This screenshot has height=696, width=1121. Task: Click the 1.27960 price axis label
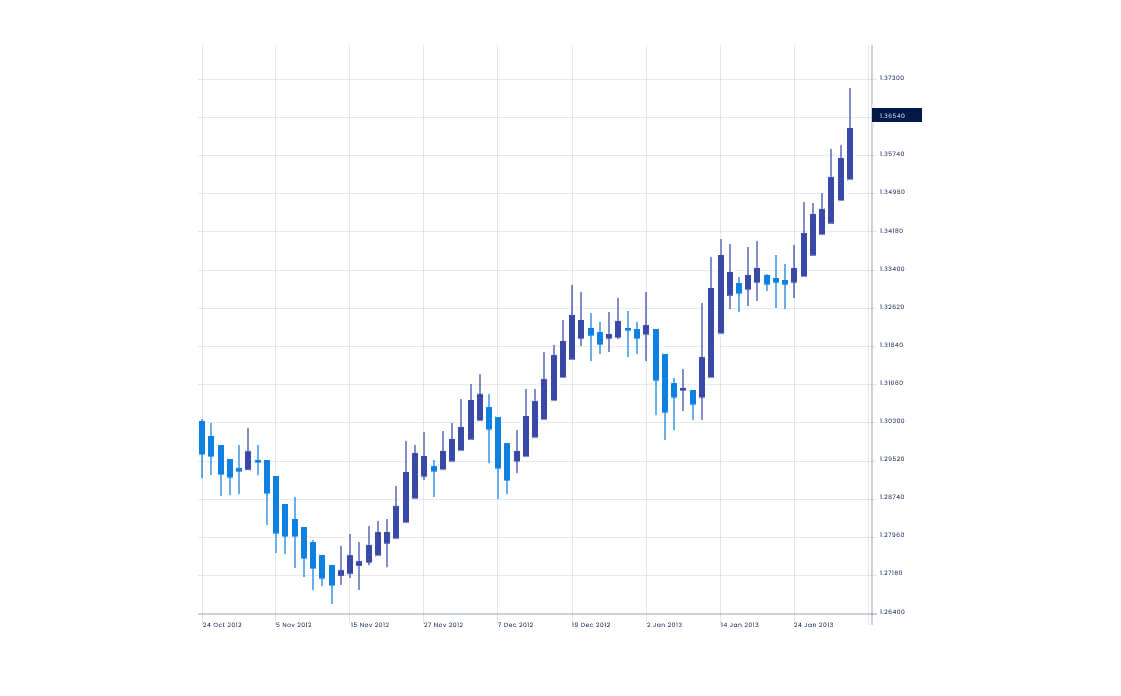tap(892, 535)
